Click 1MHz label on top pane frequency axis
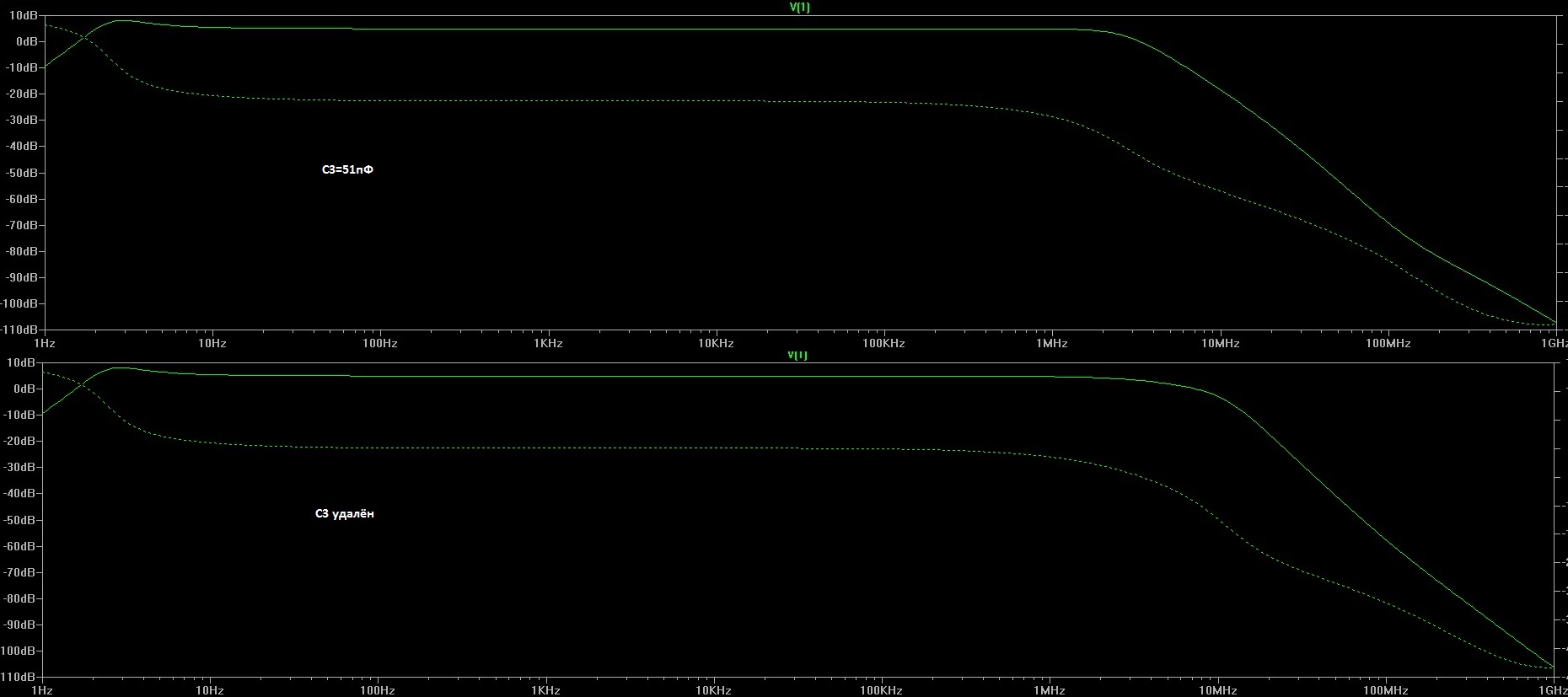 click(x=1051, y=343)
